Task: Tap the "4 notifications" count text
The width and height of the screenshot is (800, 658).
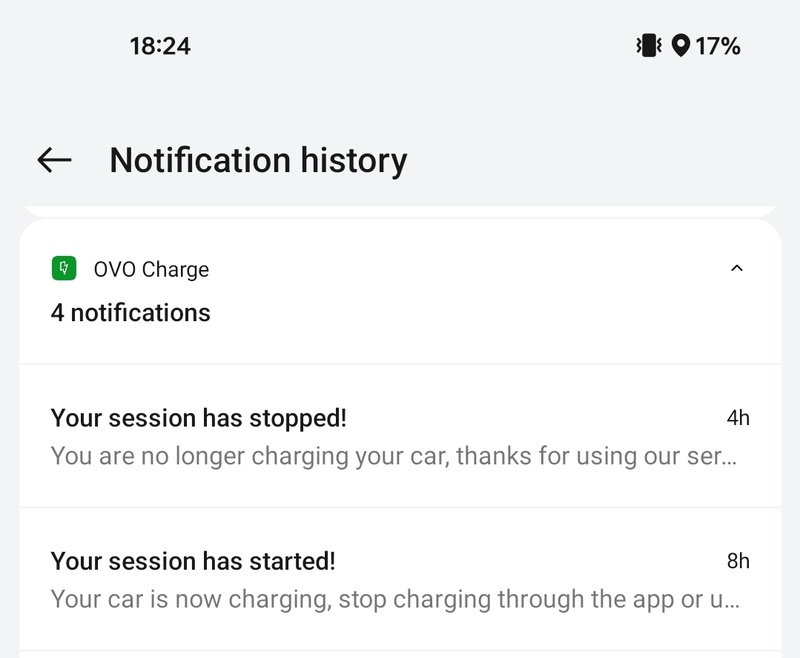Action: tap(131, 313)
